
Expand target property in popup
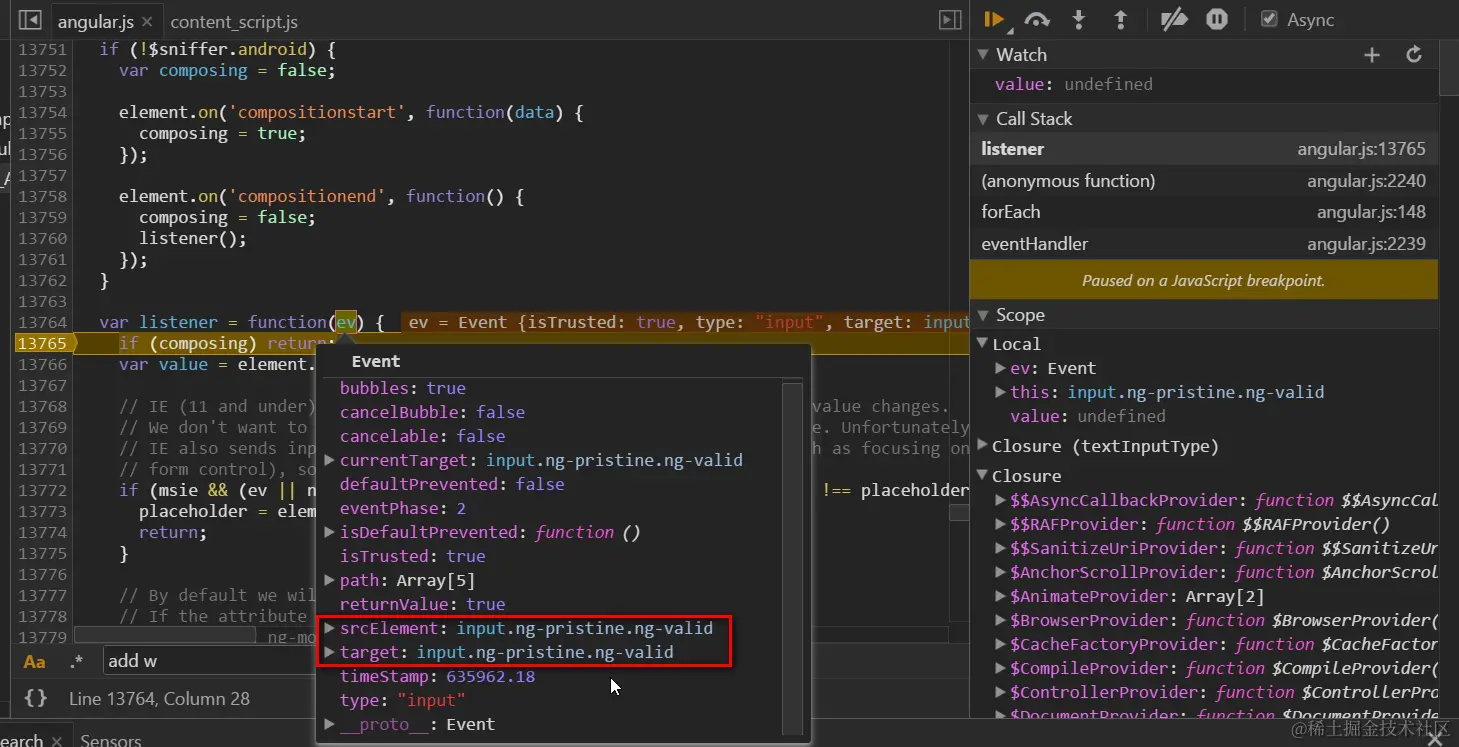point(330,652)
